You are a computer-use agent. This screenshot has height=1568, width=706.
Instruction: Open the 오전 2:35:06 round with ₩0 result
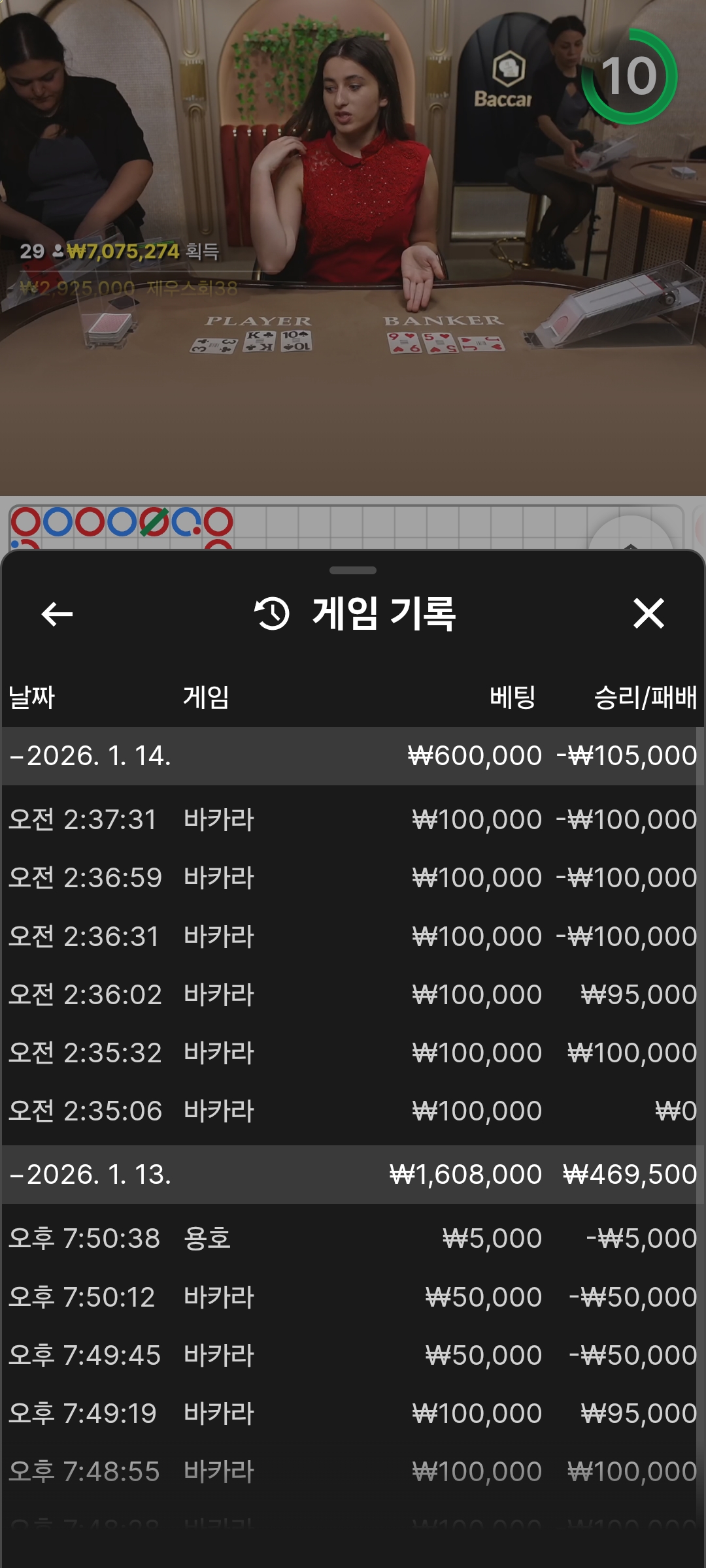(x=353, y=1111)
